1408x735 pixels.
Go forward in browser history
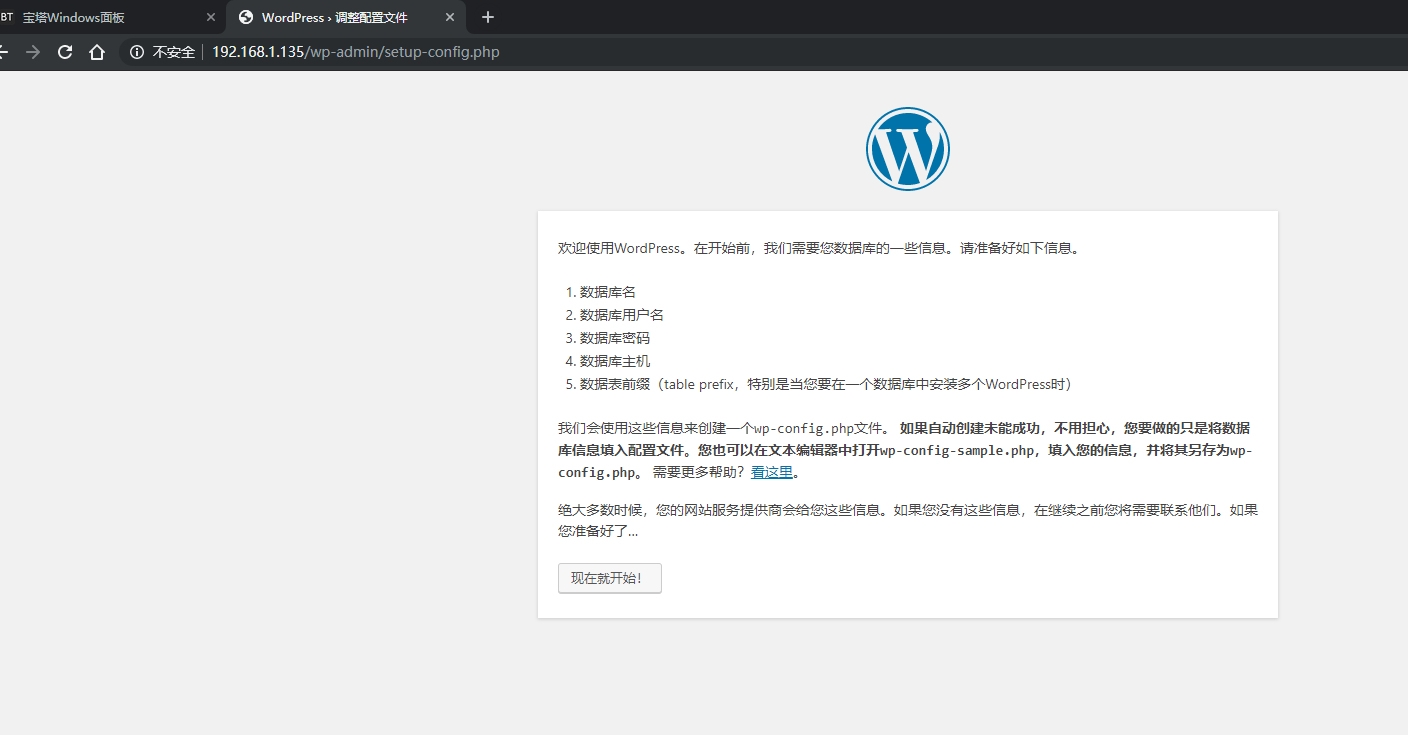(33, 52)
